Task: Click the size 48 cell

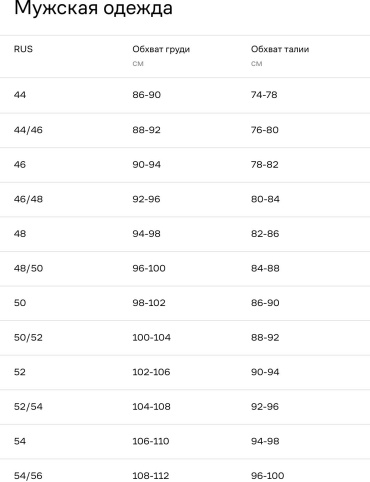Action: [x=20, y=234]
